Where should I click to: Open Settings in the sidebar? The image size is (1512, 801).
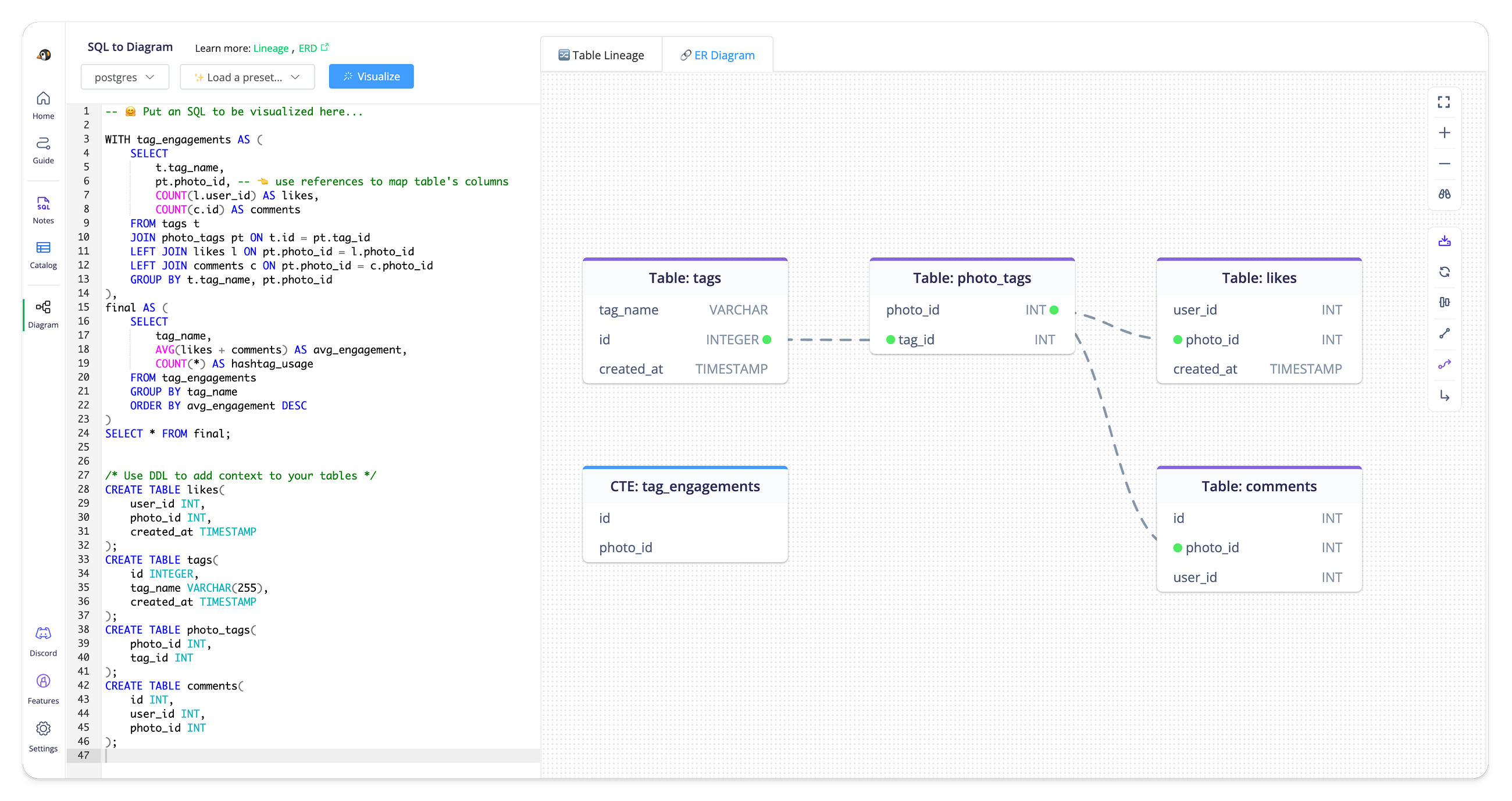click(x=44, y=737)
